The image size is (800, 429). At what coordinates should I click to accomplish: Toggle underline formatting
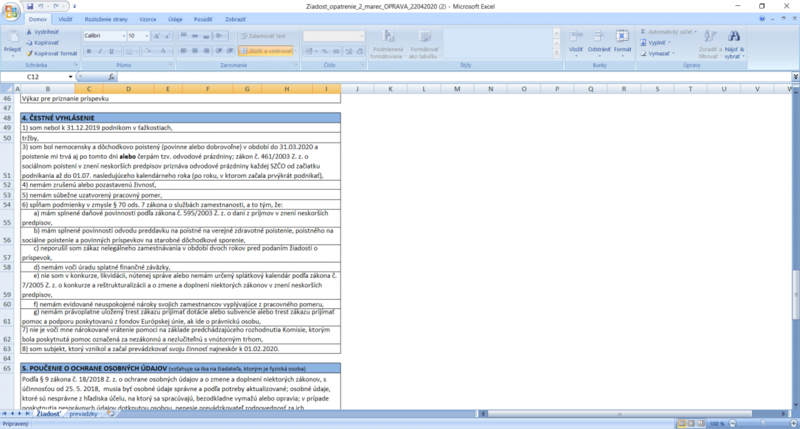click(111, 51)
